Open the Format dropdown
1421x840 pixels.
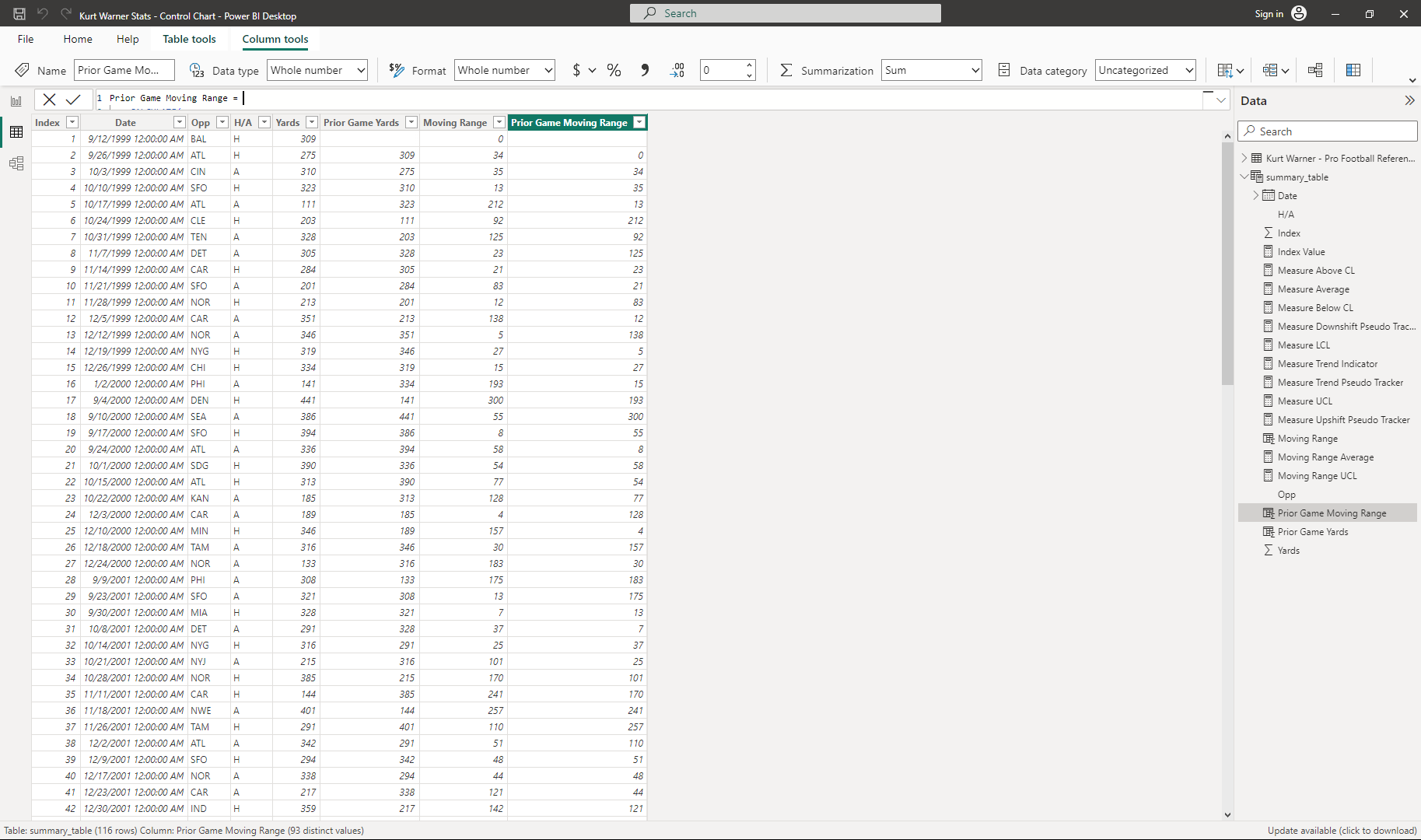[x=505, y=70]
